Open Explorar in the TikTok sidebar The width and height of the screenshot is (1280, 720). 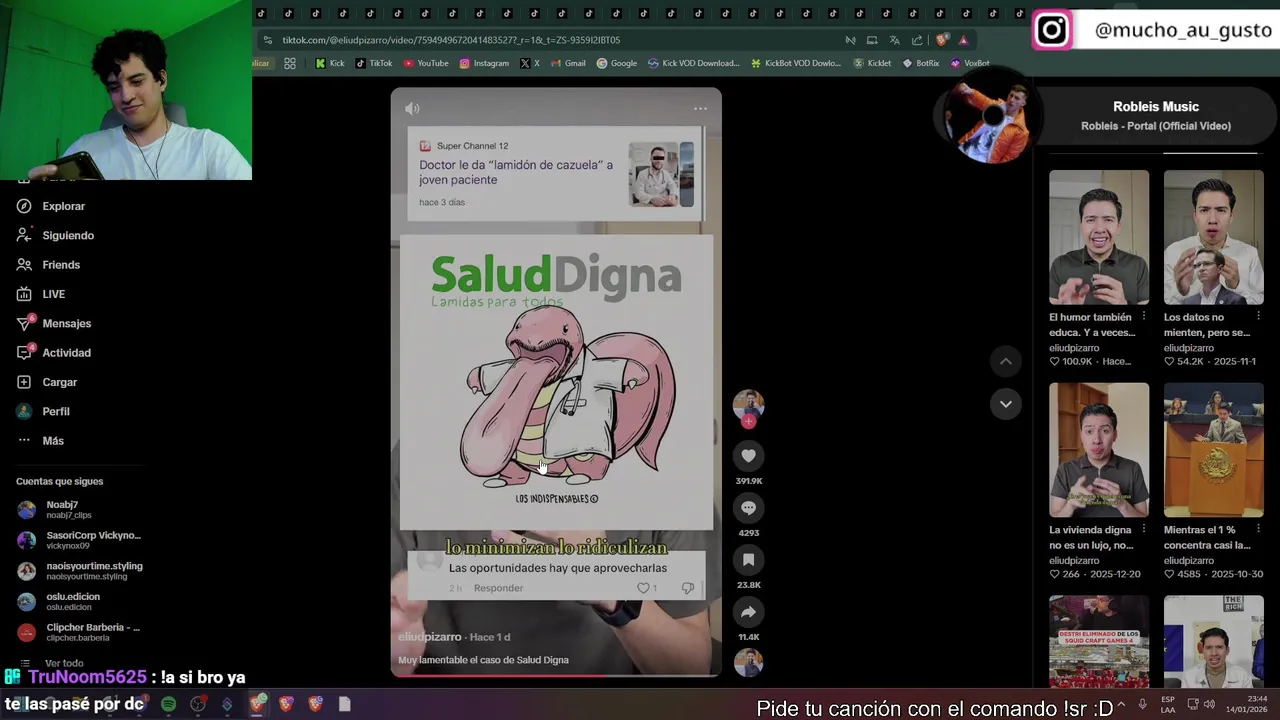click(52, 206)
